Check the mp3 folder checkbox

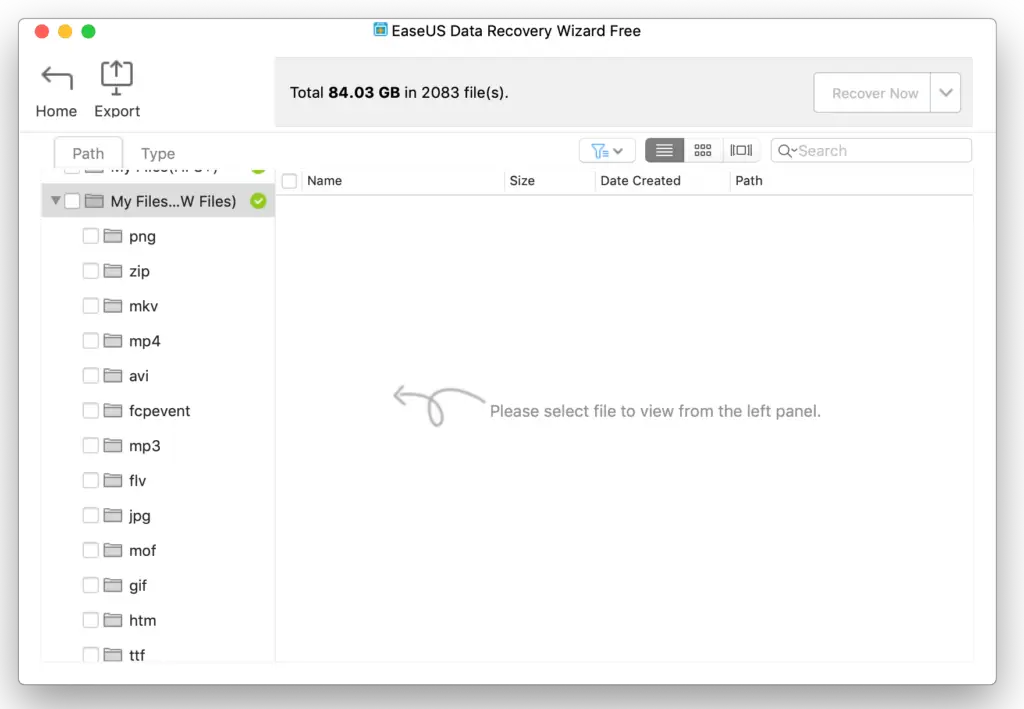91,445
